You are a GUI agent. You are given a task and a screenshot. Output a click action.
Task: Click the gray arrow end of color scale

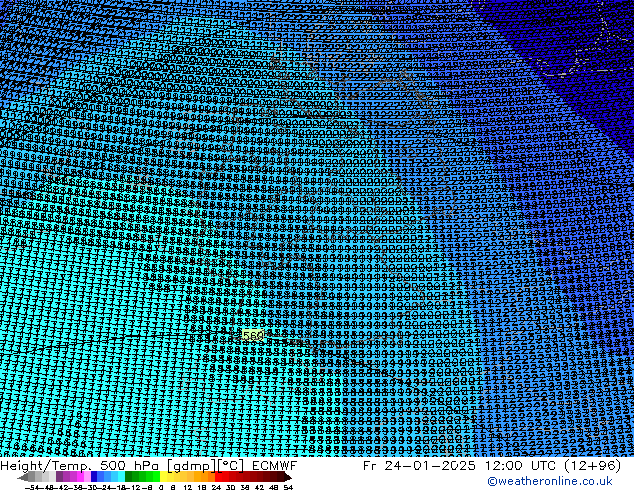pos(23,477)
